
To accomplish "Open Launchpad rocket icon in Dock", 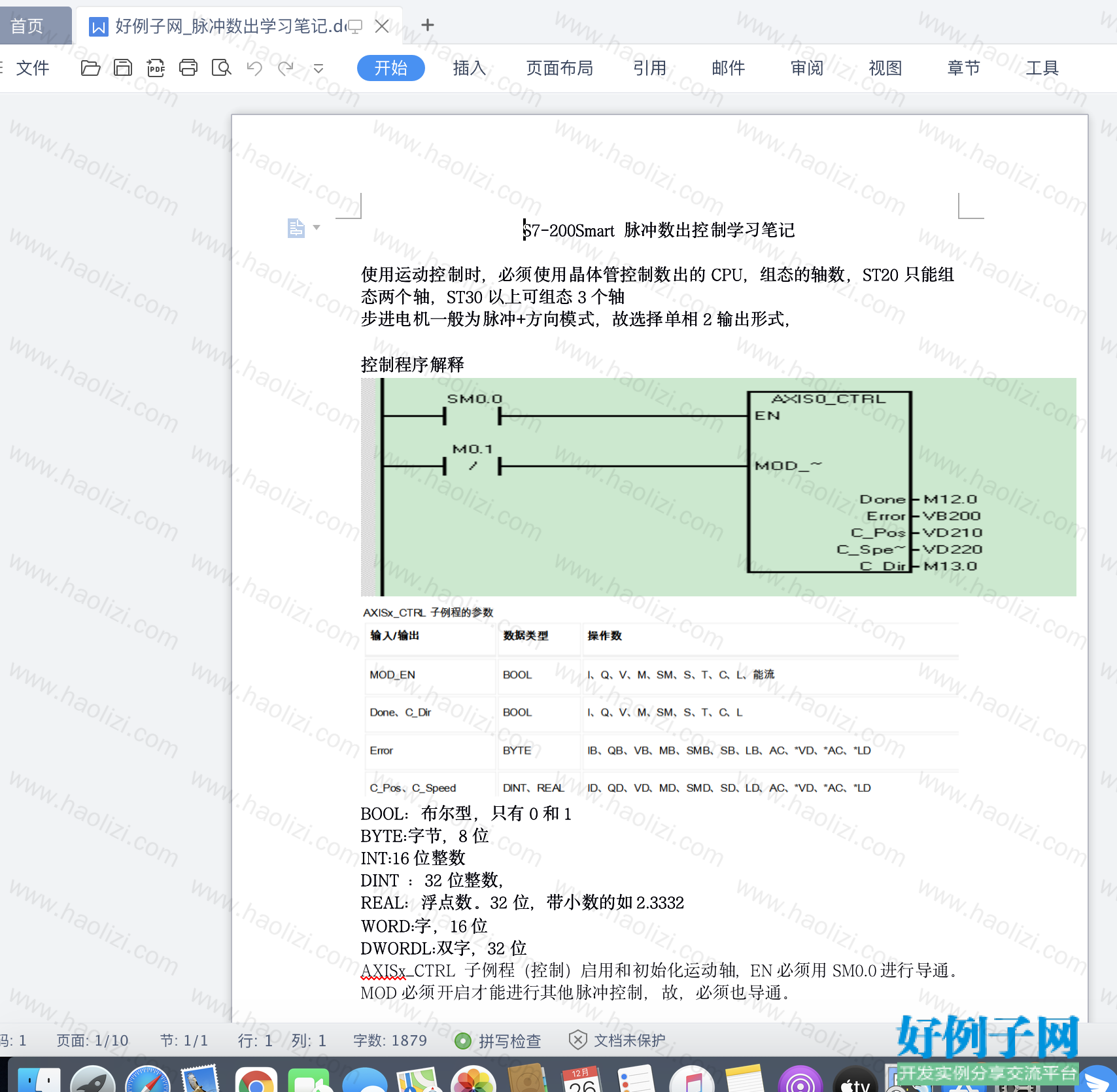I will coord(93,1079).
